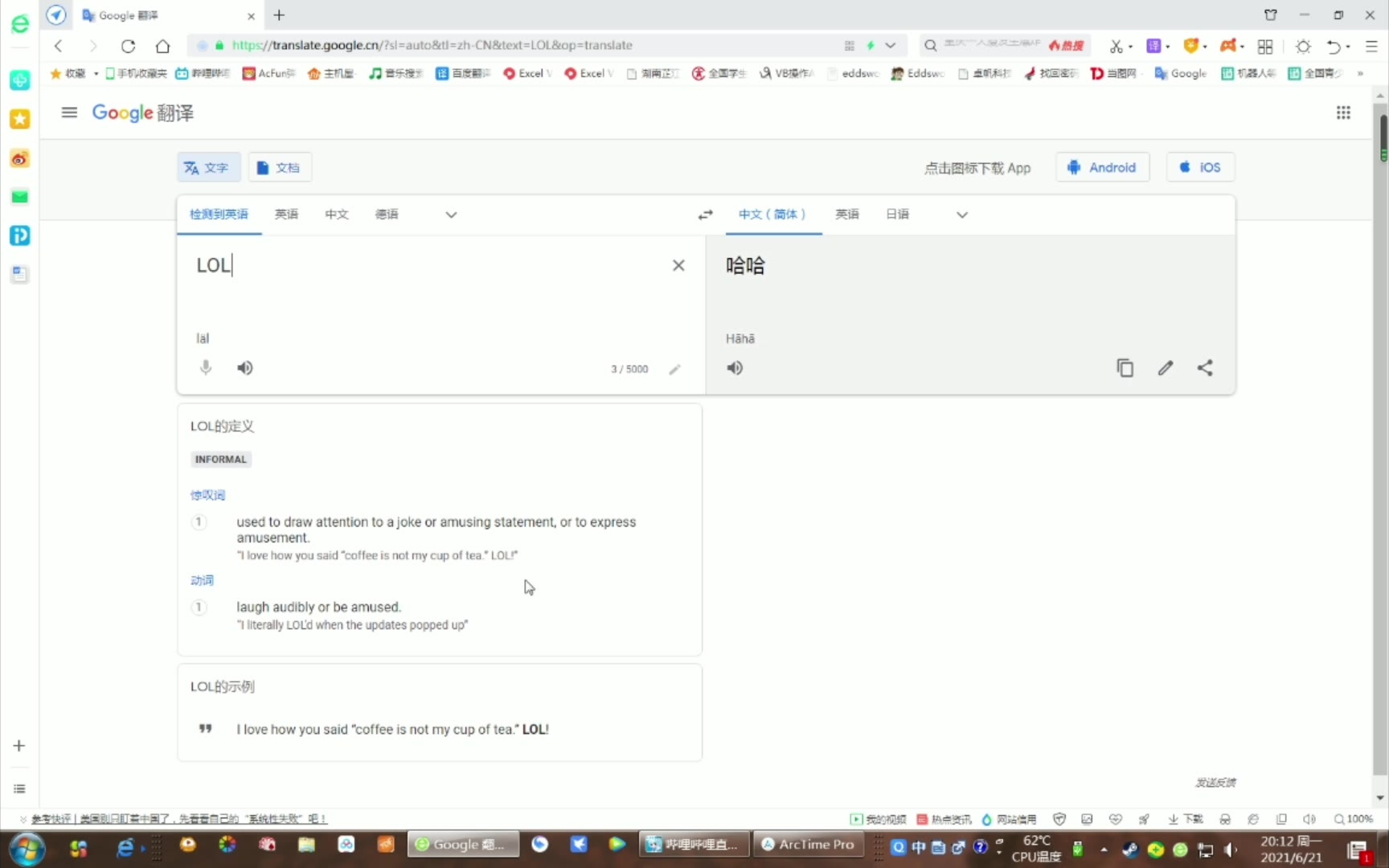The width and height of the screenshot is (1389, 868).
Task: Click the 100% zoom control in status bar
Action: click(x=1354, y=819)
